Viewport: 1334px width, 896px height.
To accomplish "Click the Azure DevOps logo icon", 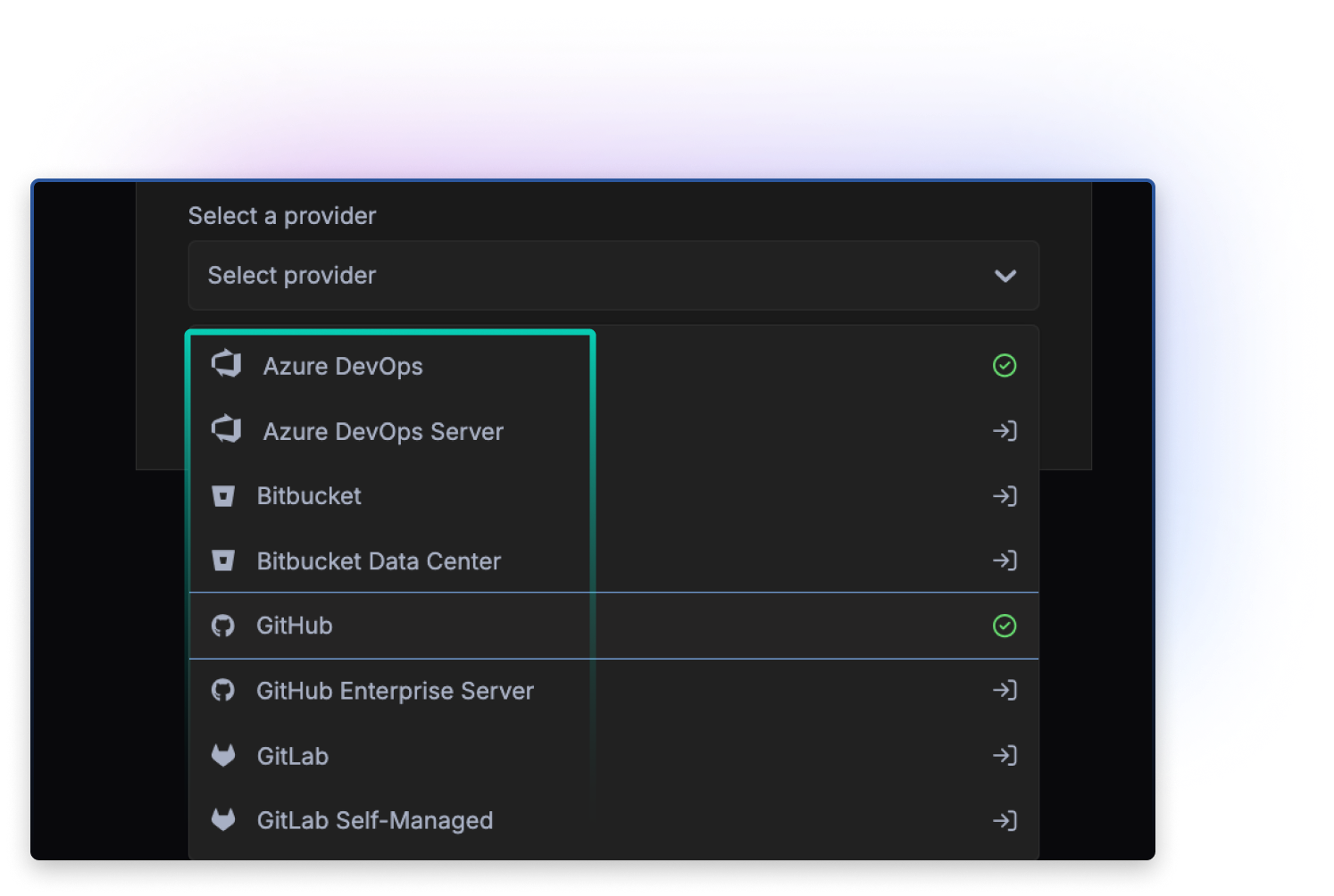I will coord(225,365).
